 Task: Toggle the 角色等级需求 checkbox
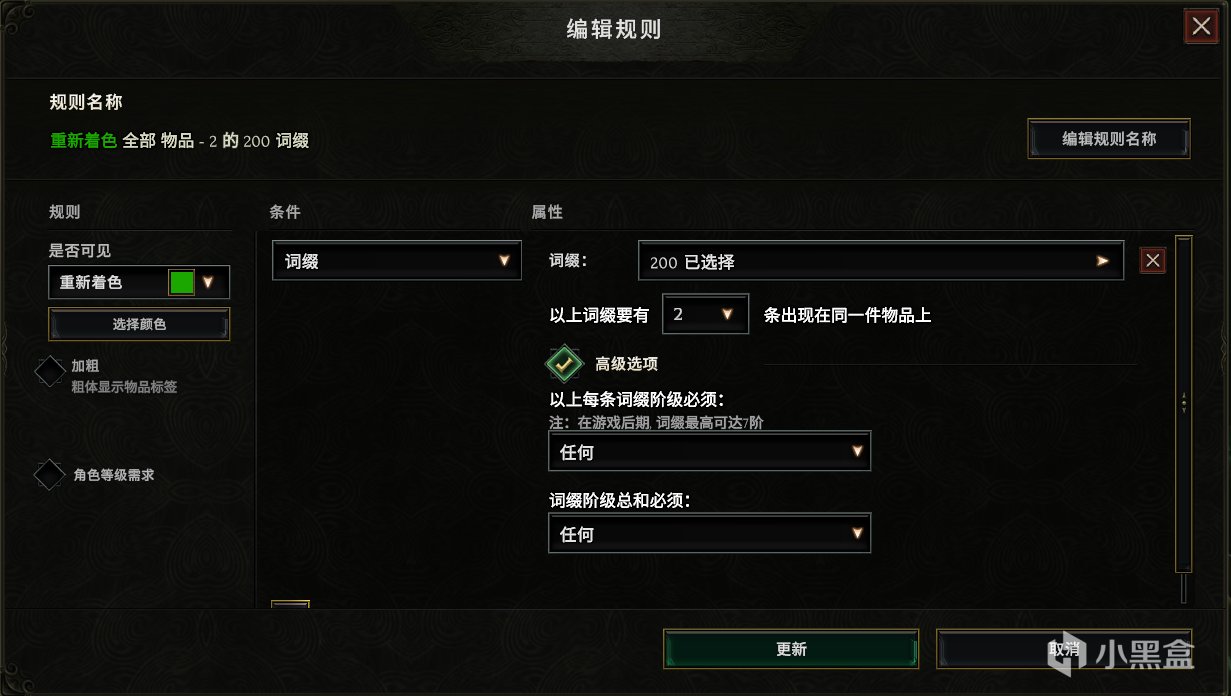(x=50, y=475)
